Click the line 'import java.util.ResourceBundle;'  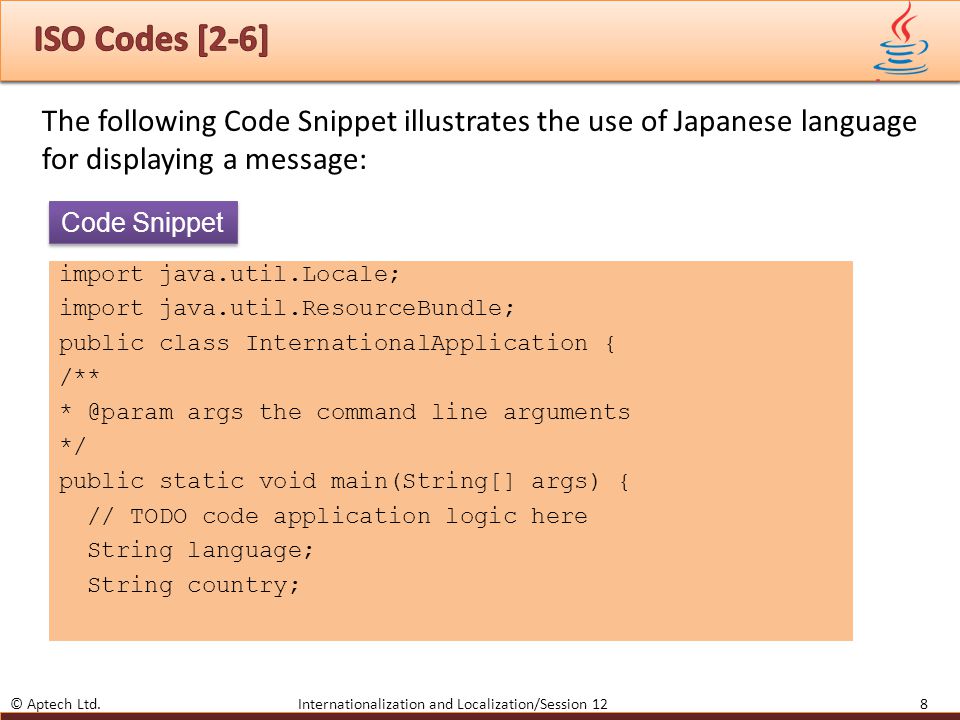(287, 308)
